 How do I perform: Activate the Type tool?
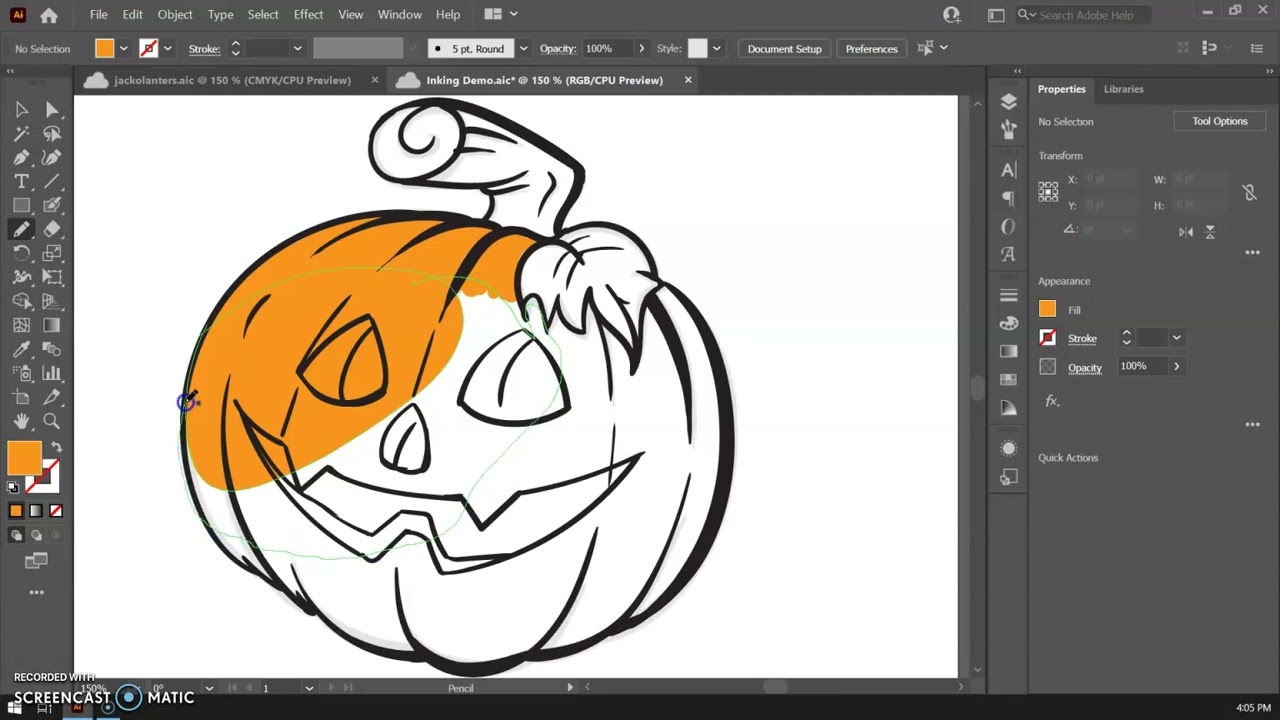(x=21, y=181)
